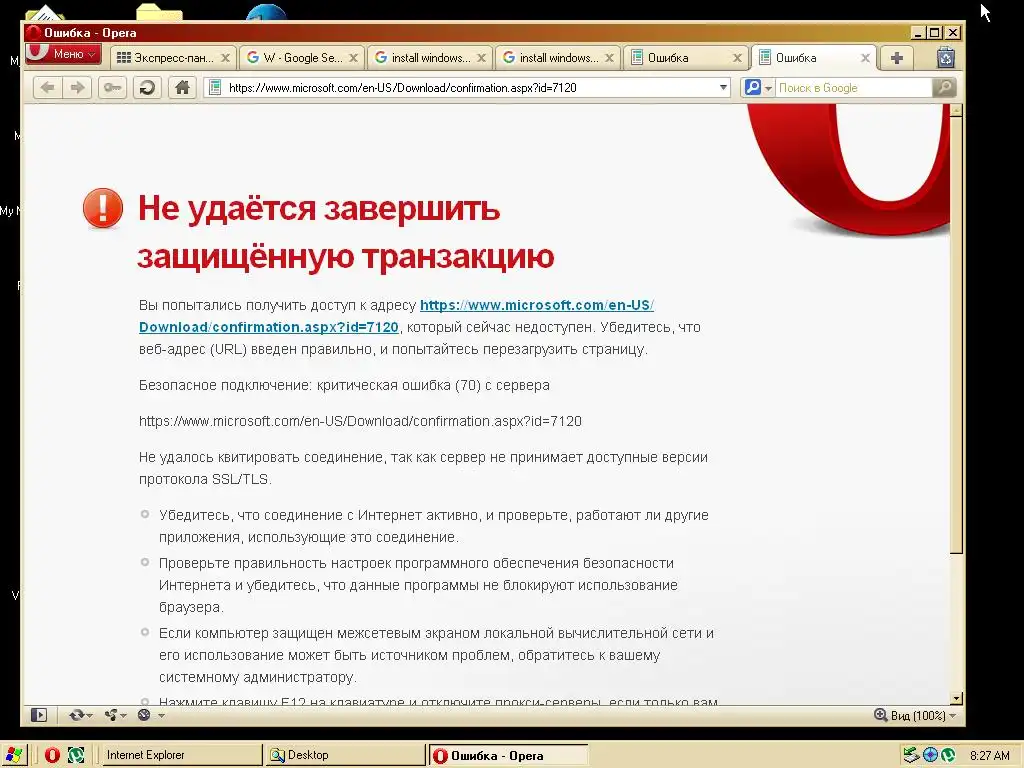Open the Opera Меню button
Screen dimensions: 1024x768
coord(63,54)
